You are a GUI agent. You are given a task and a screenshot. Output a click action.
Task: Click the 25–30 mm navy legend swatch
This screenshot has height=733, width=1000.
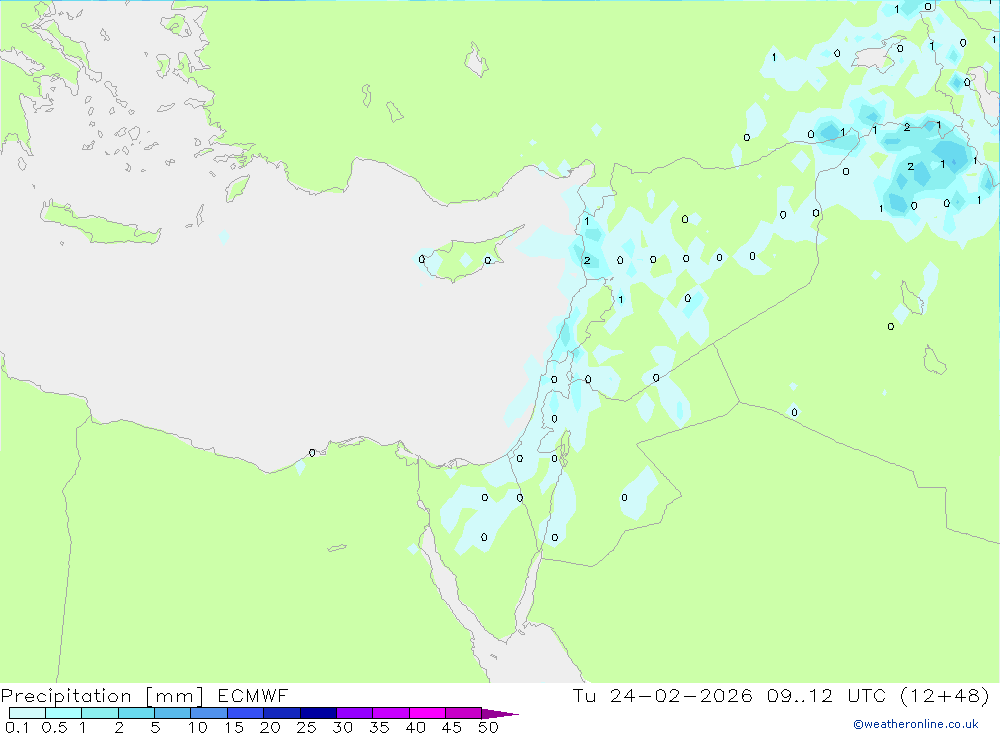click(x=318, y=713)
